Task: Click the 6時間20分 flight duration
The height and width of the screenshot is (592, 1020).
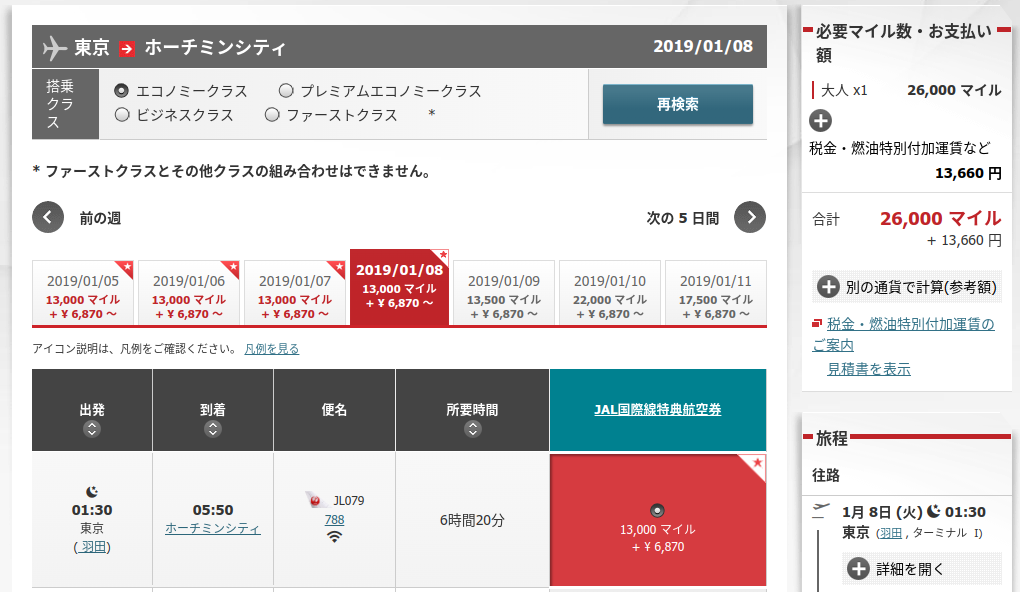Action: click(x=472, y=520)
